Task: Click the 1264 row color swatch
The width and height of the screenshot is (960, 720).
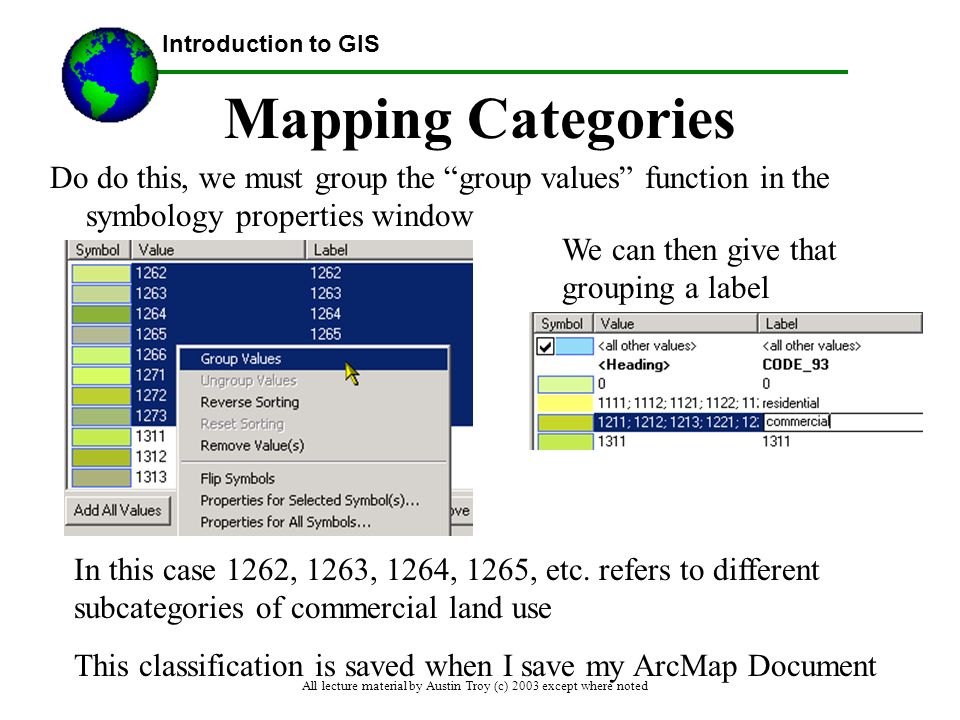Action: pyautogui.click(x=101, y=314)
